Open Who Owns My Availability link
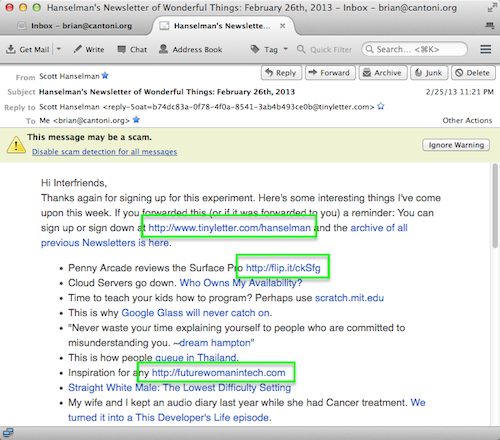This screenshot has width=500, height=440. tap(241, 283)
